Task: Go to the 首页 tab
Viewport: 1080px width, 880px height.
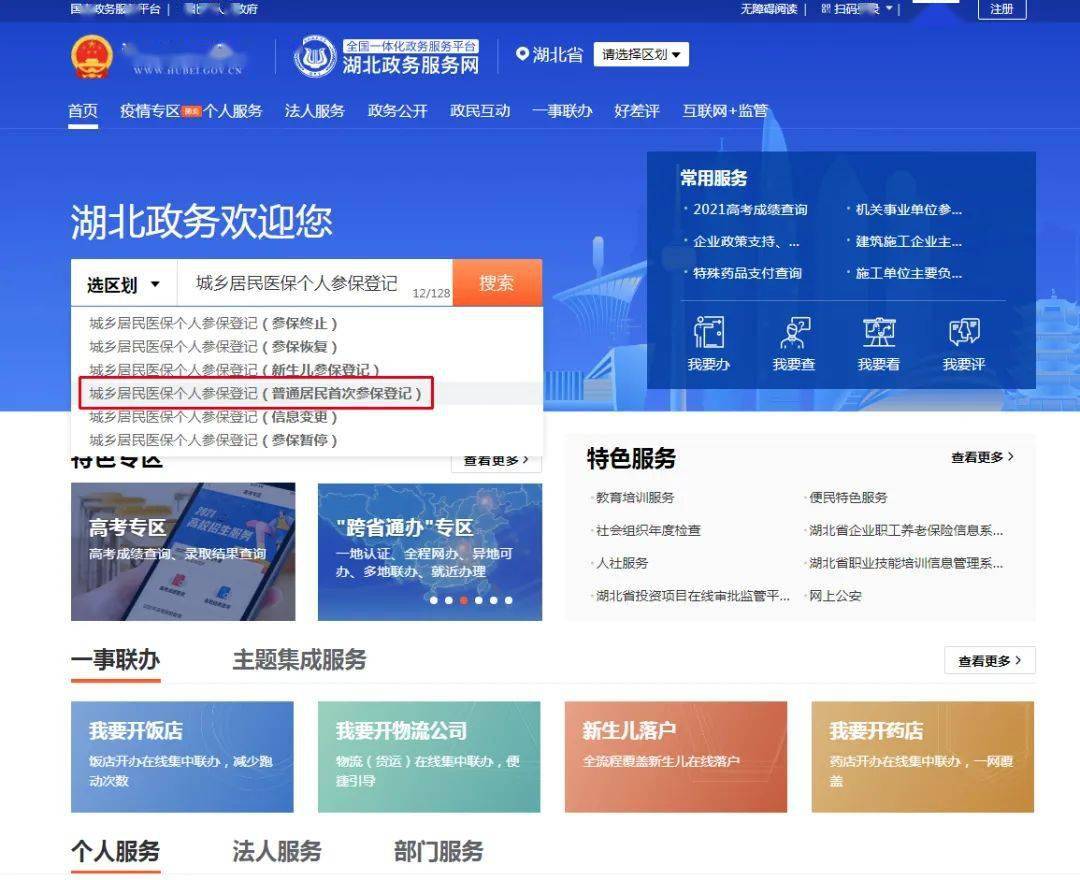Action: (83, 111)
